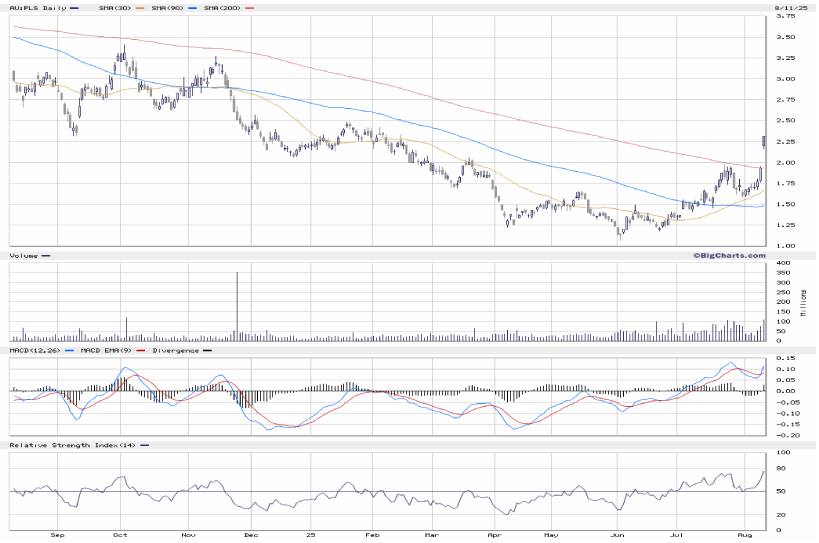819x543 pixels.
Task: Click the latest gap-up candlestick in August
Action: [x=764, y=142]
